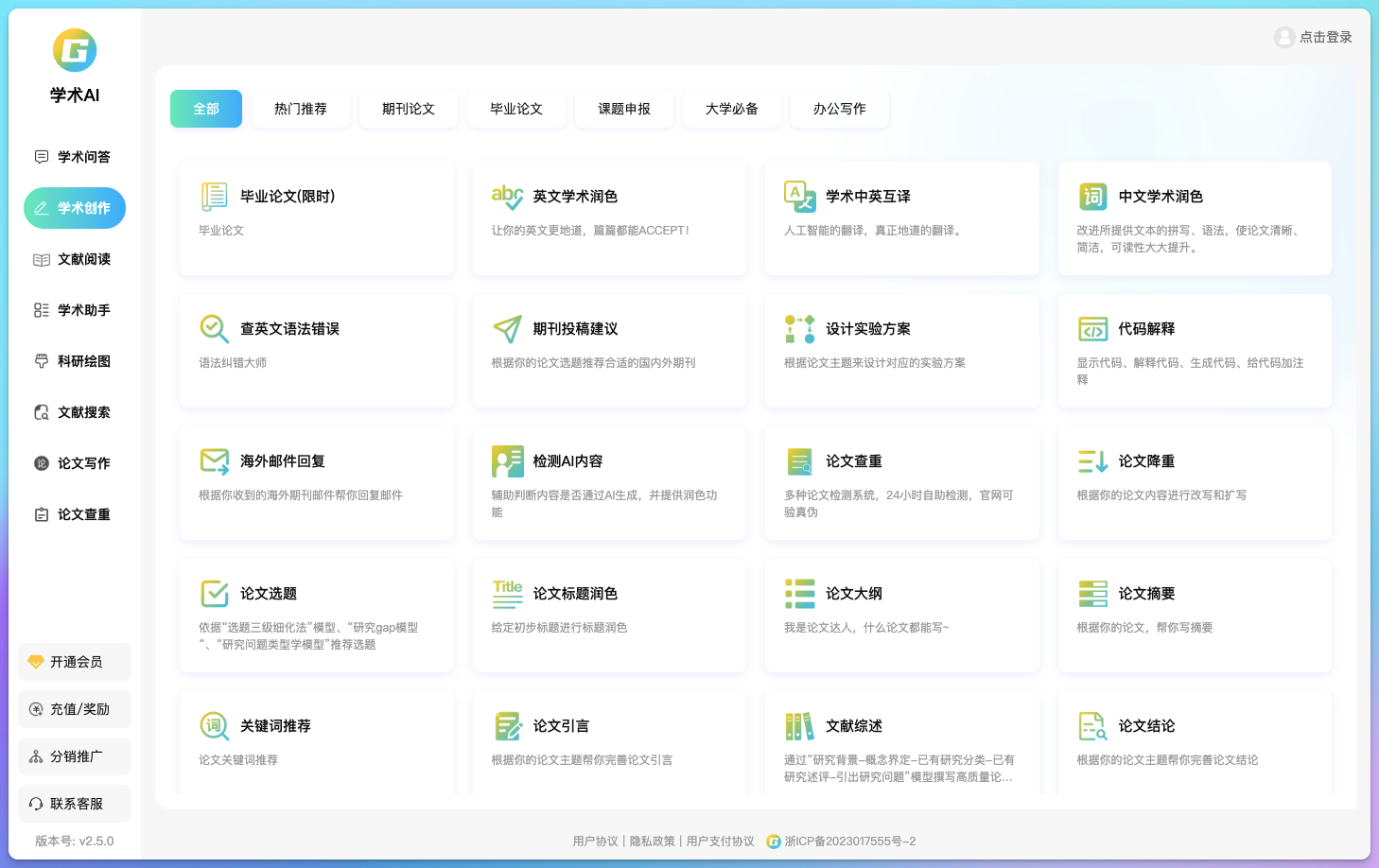The width and height of the screenshot is (1379, 868).
Task: Switch to the 办公写作 tab
Action: coord(839,108)
